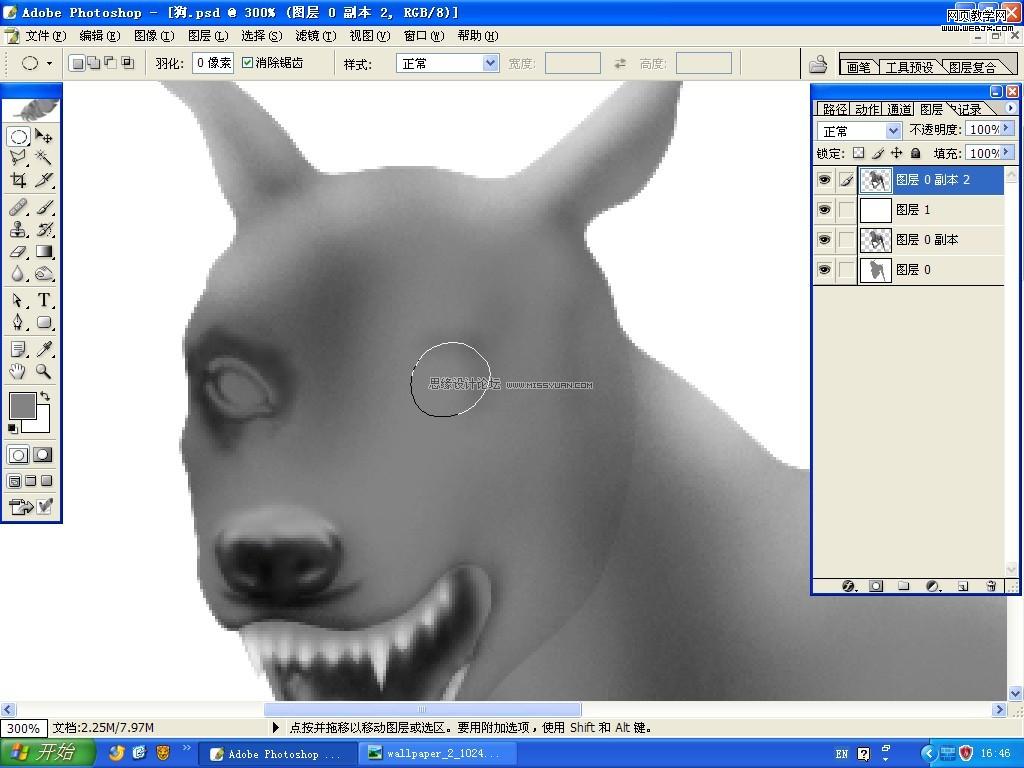This screenshot has width=1024, height=768.
Task: Open the Edit (编辑) menu
Action: [x=100, y=36]
